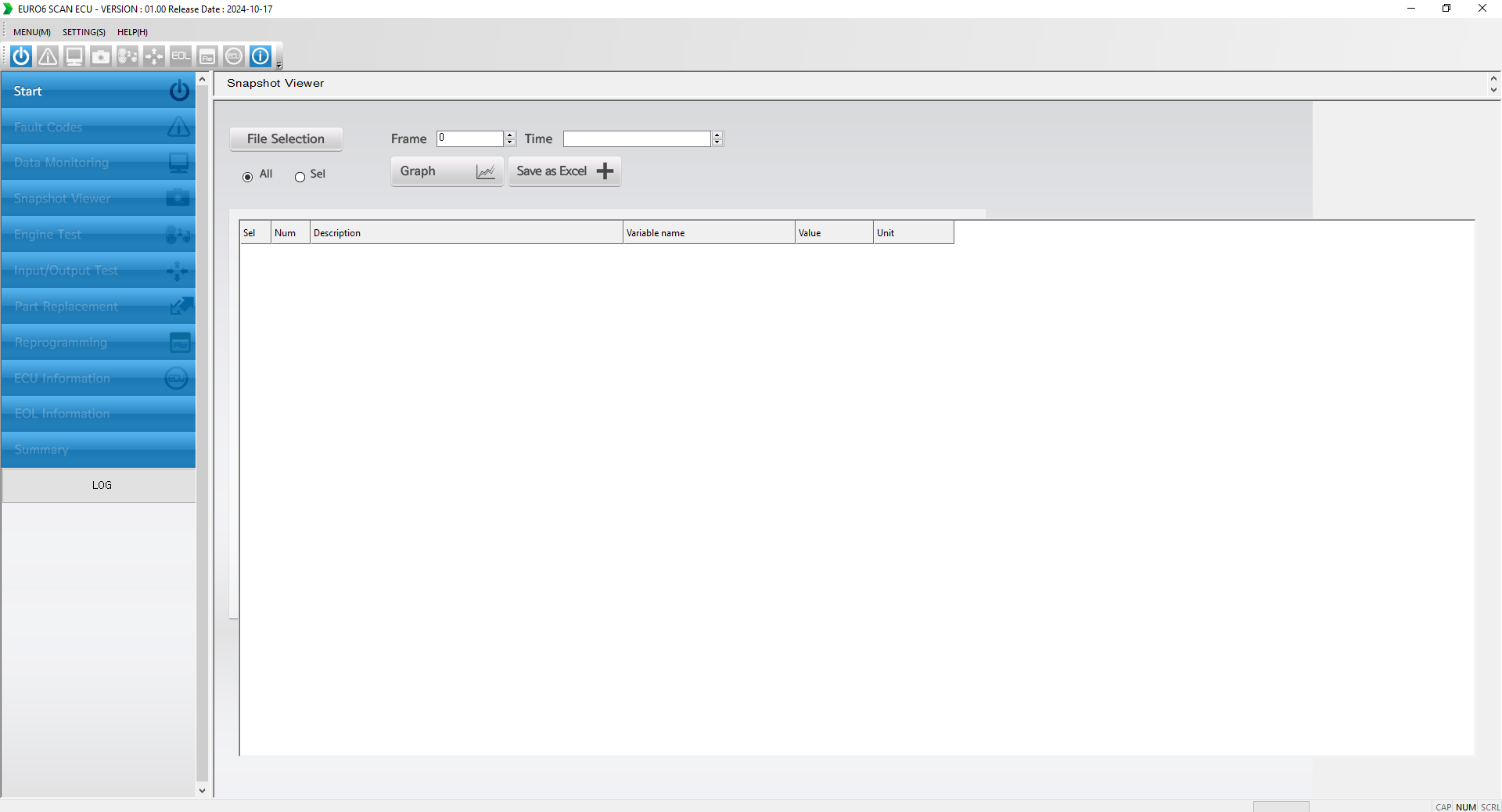Click the Save as Excel button
The image size is (1502, 812).
(565, 171)
